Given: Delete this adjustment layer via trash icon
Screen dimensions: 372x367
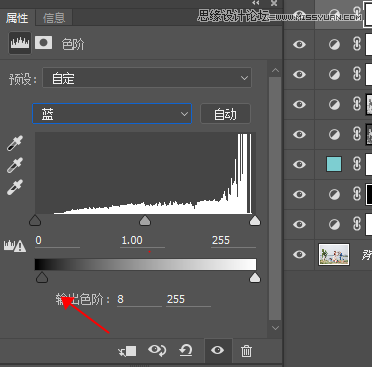Looking at the screenshot, I should point(246,351).
